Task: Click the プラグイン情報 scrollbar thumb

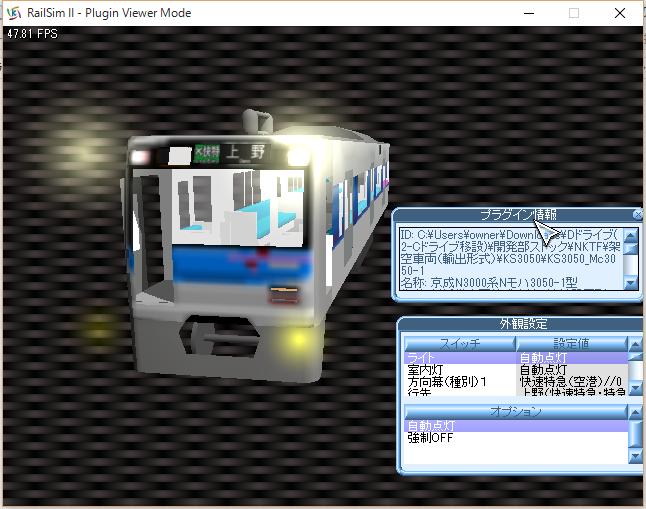Action: (x=631, y=249)
